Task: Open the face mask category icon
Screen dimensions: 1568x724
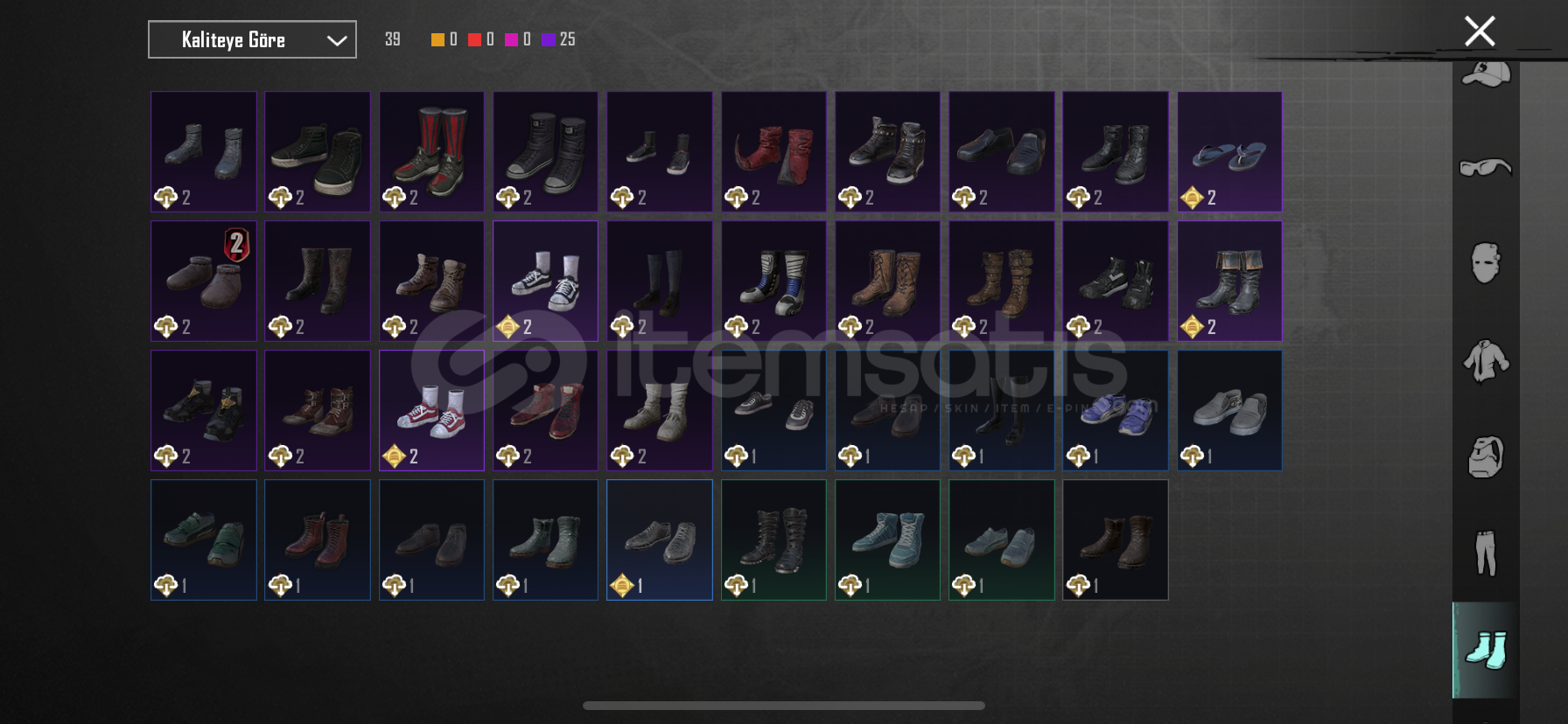Action: (x=1486, y=262)
